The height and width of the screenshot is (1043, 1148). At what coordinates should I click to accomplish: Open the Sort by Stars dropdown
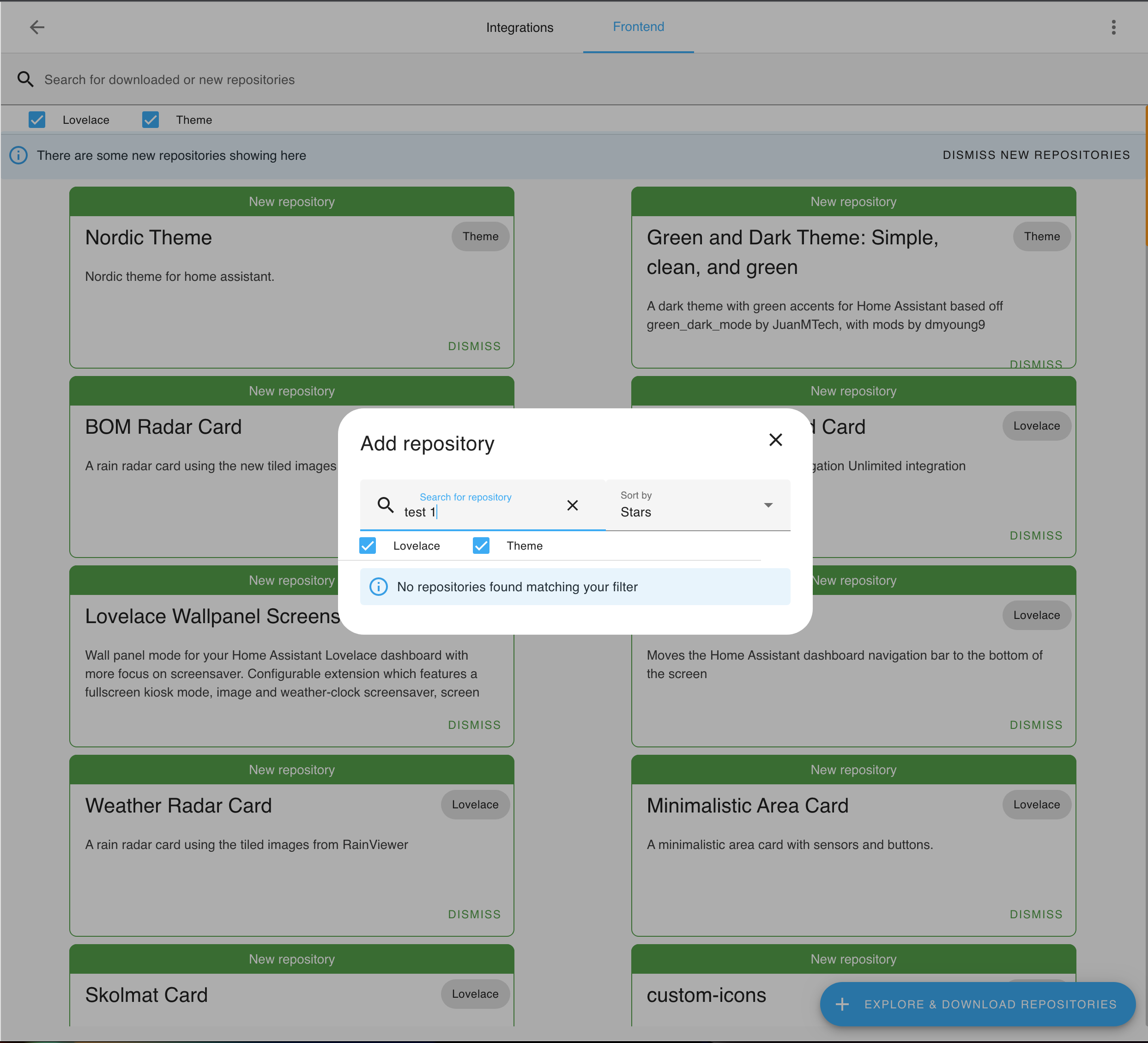tap(698, 505)
